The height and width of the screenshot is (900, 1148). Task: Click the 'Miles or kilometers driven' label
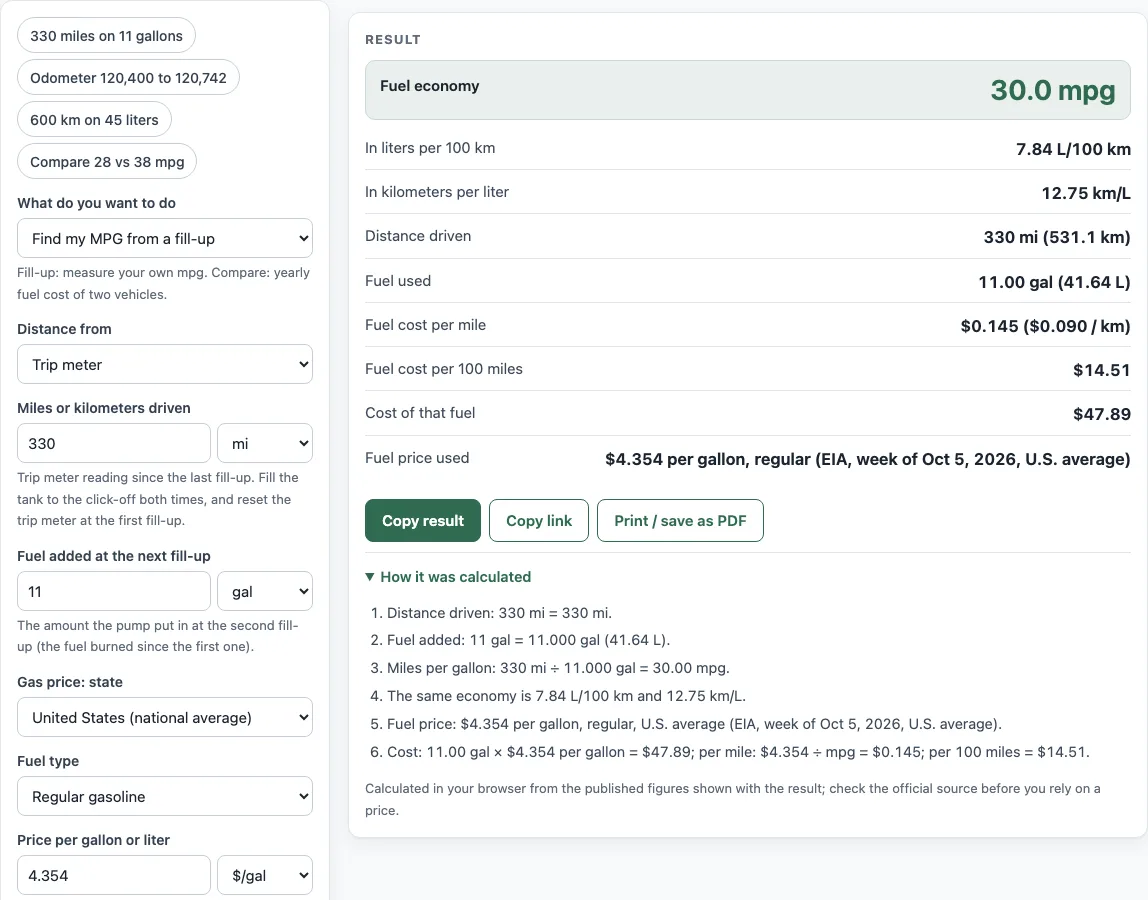click(104, 408)
